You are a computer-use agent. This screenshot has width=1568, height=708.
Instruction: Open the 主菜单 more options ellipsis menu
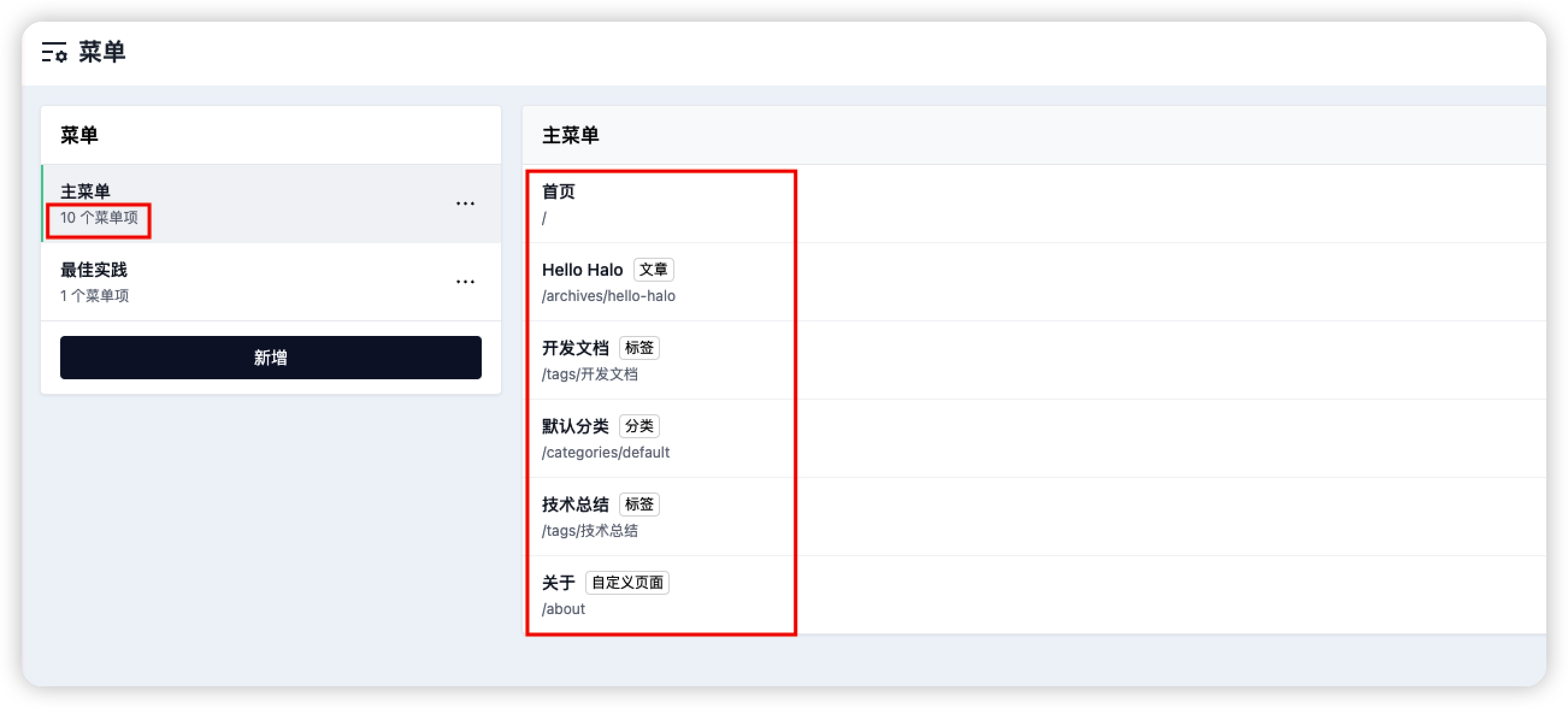[x=465, y=203]
